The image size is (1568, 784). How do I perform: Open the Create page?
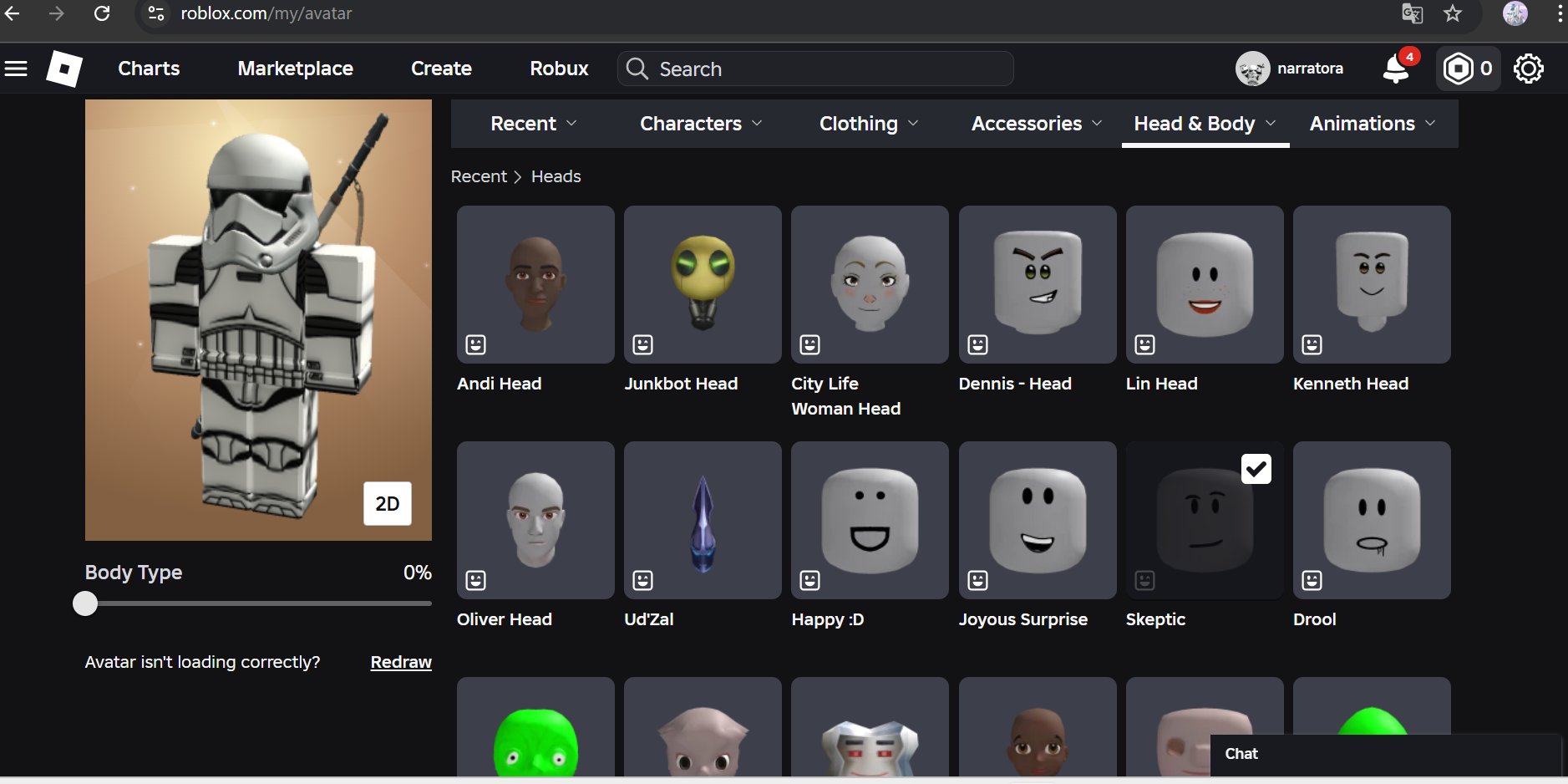pyautogui.click(x=441, y=69)
